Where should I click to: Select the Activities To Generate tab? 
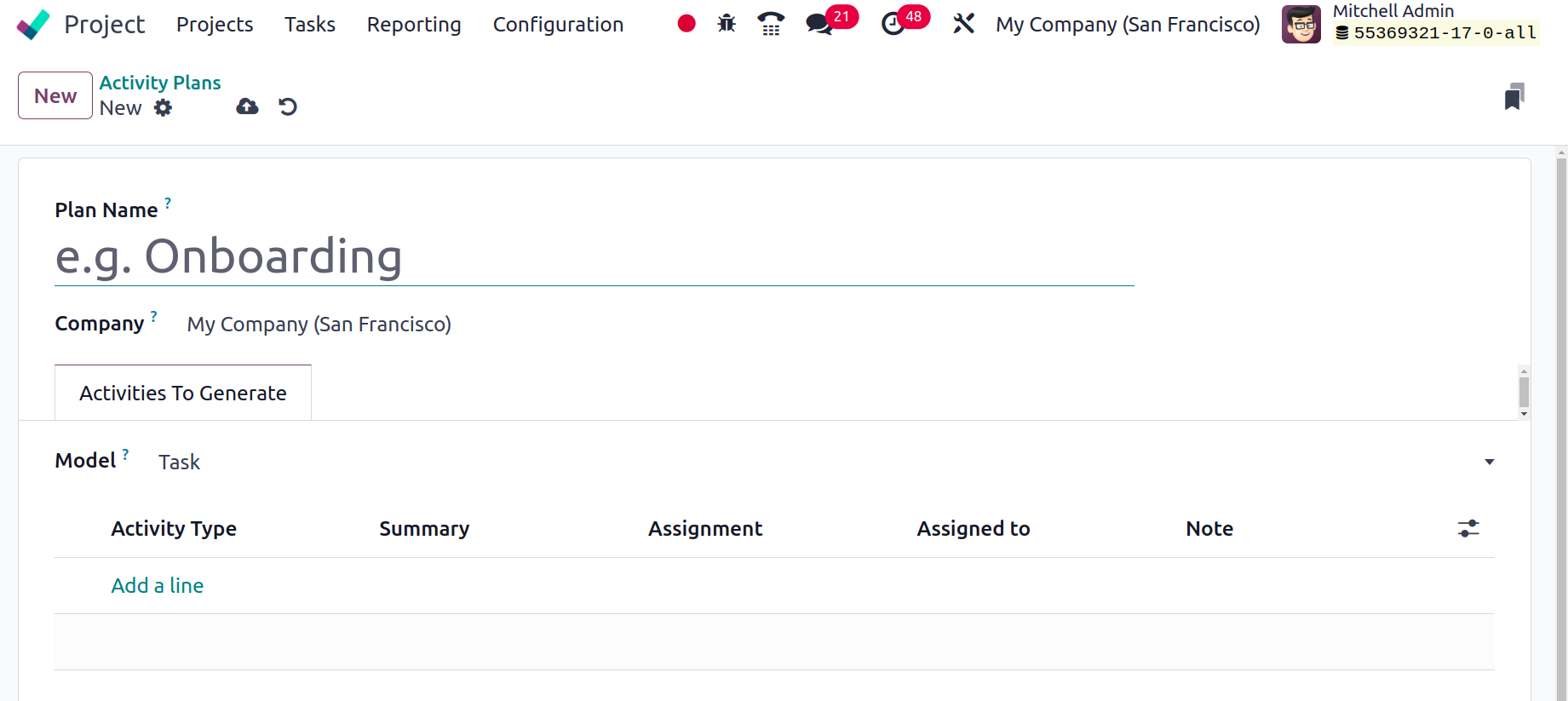point(183,393)
